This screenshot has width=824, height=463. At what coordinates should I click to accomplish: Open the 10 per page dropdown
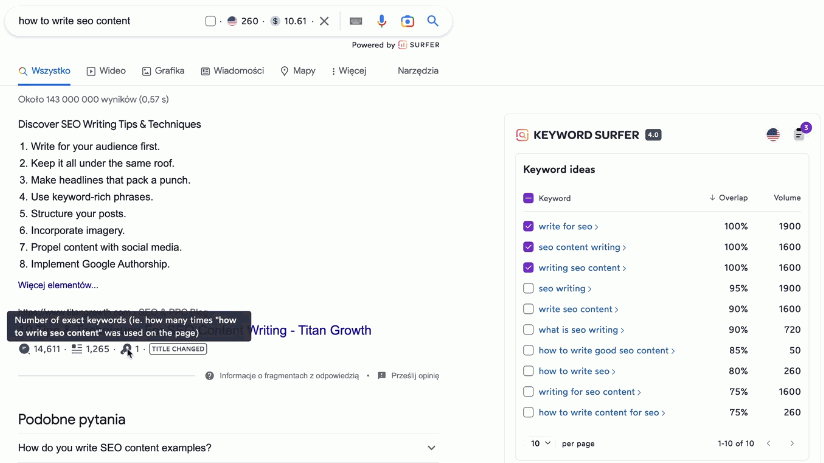coord(540,443)
